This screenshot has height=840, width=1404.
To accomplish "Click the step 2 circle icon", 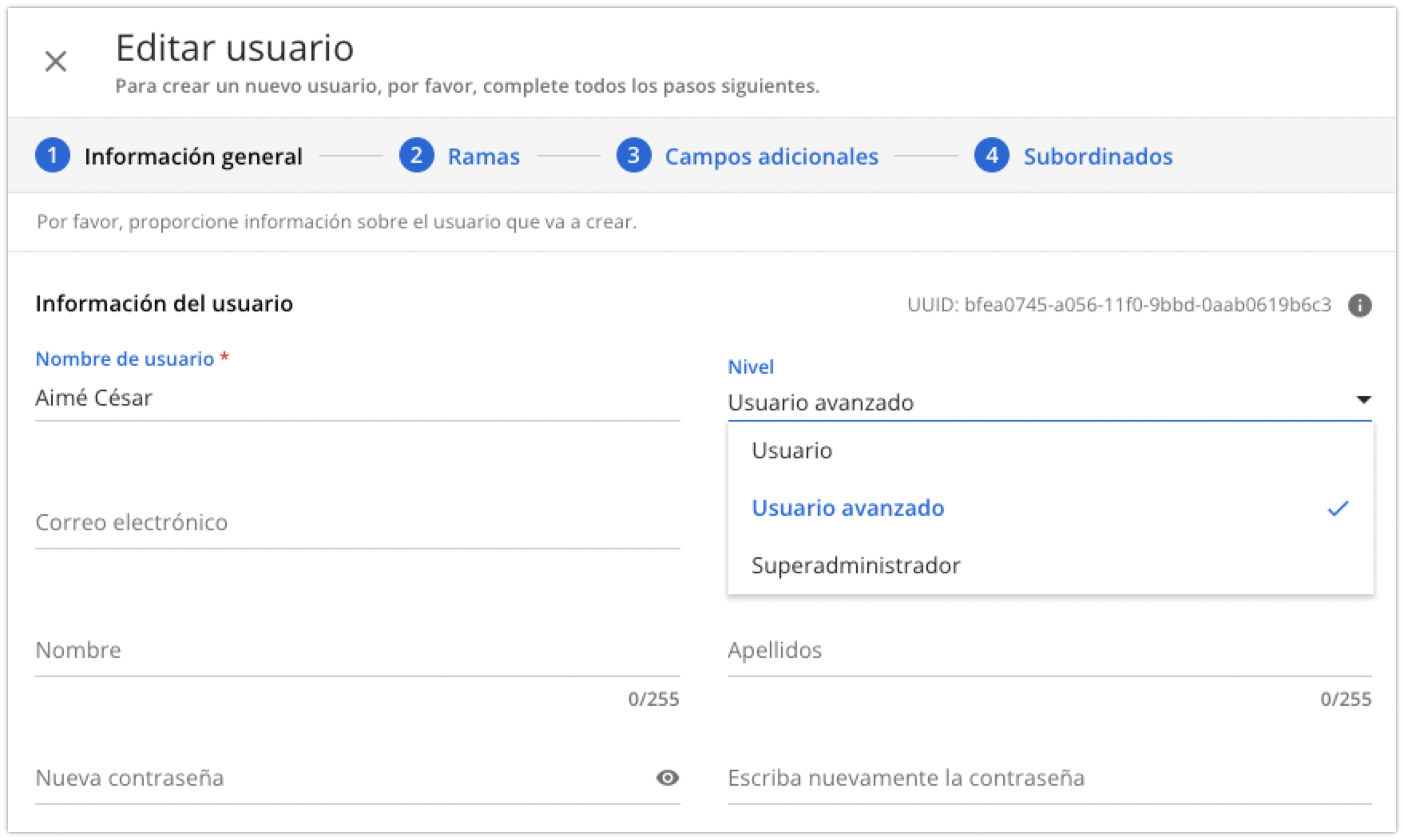I will coord(417,157).
